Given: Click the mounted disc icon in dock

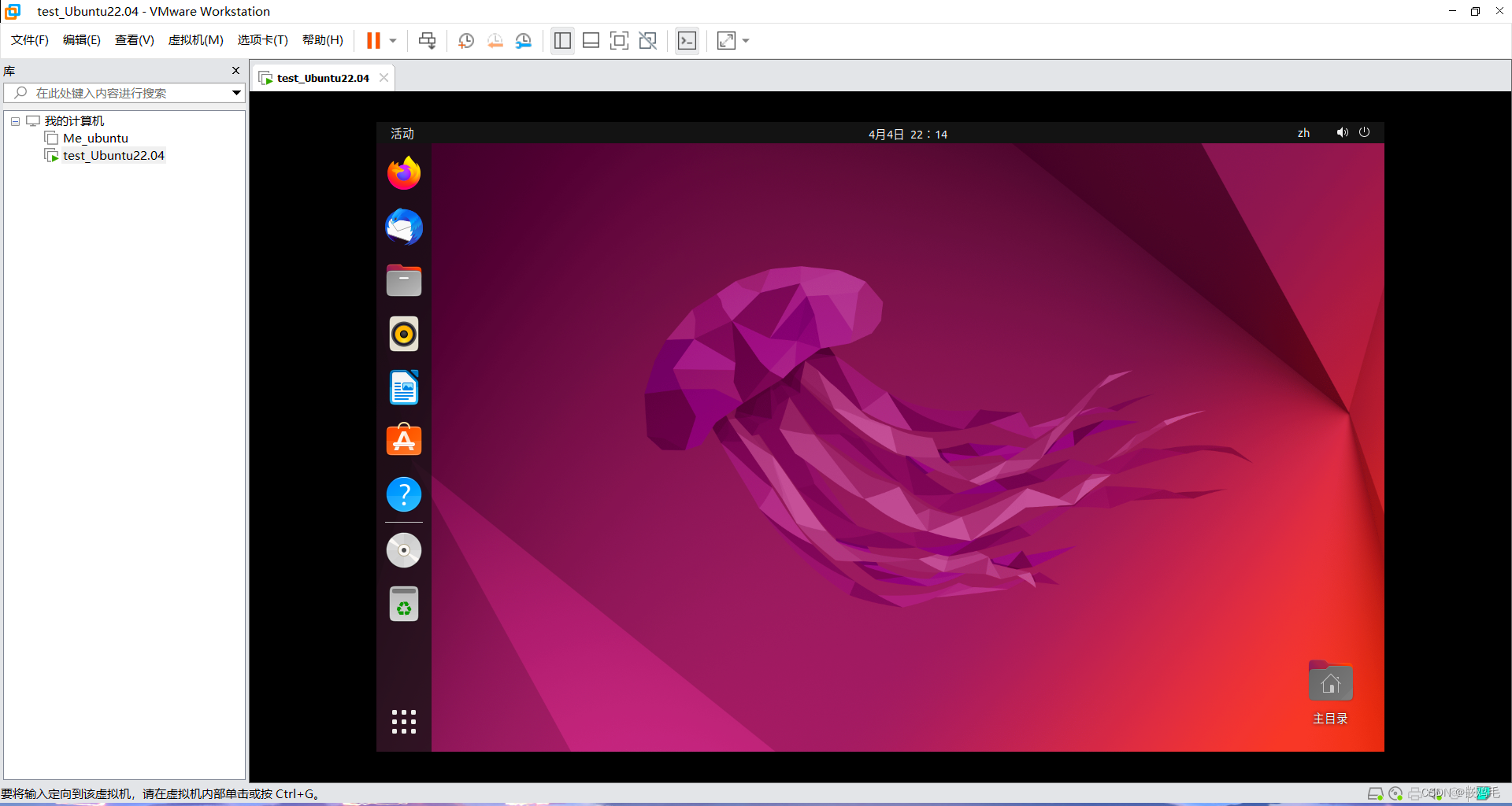Looking at the screenshot, I should coord(404,550).
